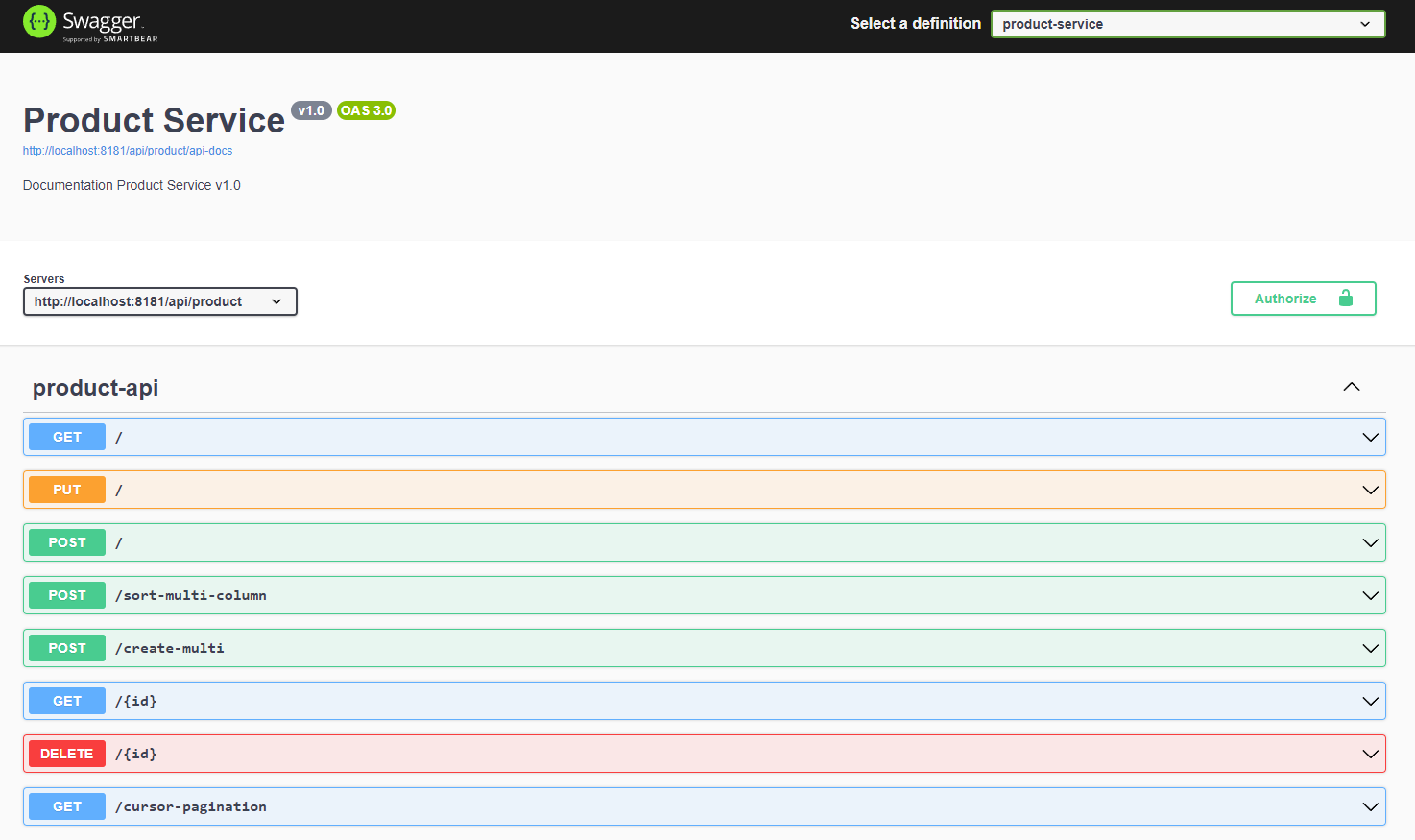Click the Documentation Product Service v1.0 description
The height and width of the screenshot is (840, 1415).
[132, 185]
